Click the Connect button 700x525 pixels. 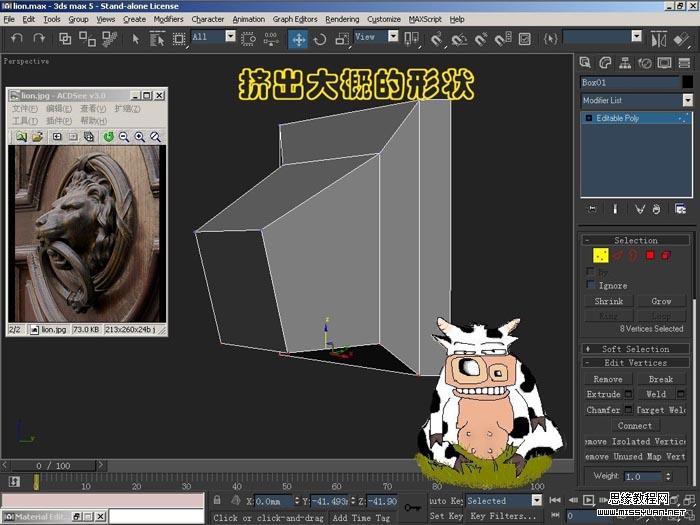635,425
